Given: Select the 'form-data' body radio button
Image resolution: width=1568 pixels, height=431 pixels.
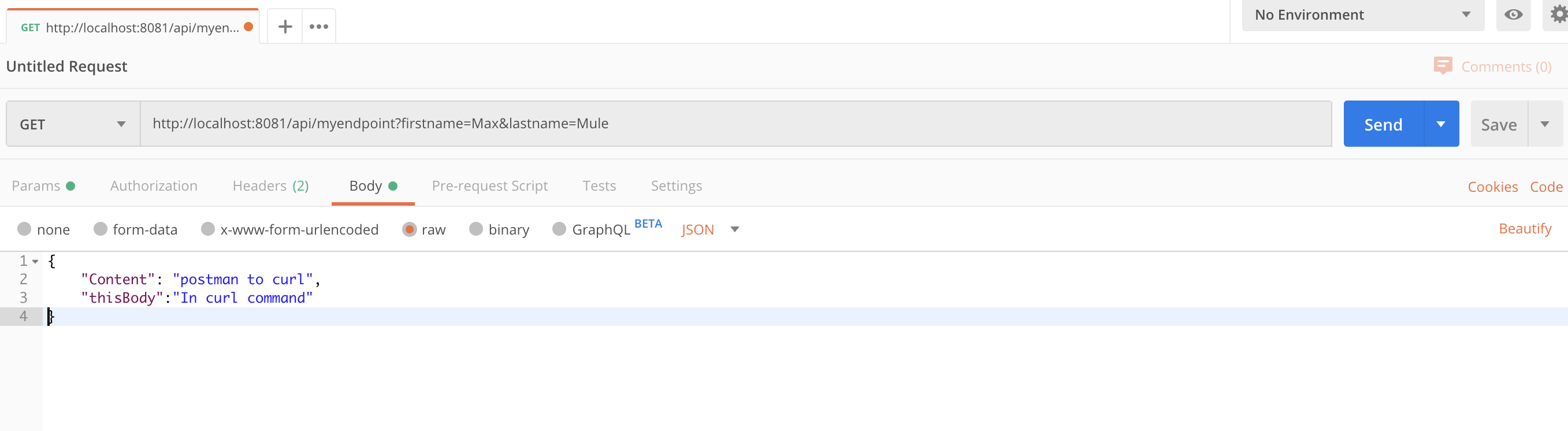Looking at the screenshot, I should point(101,229).
